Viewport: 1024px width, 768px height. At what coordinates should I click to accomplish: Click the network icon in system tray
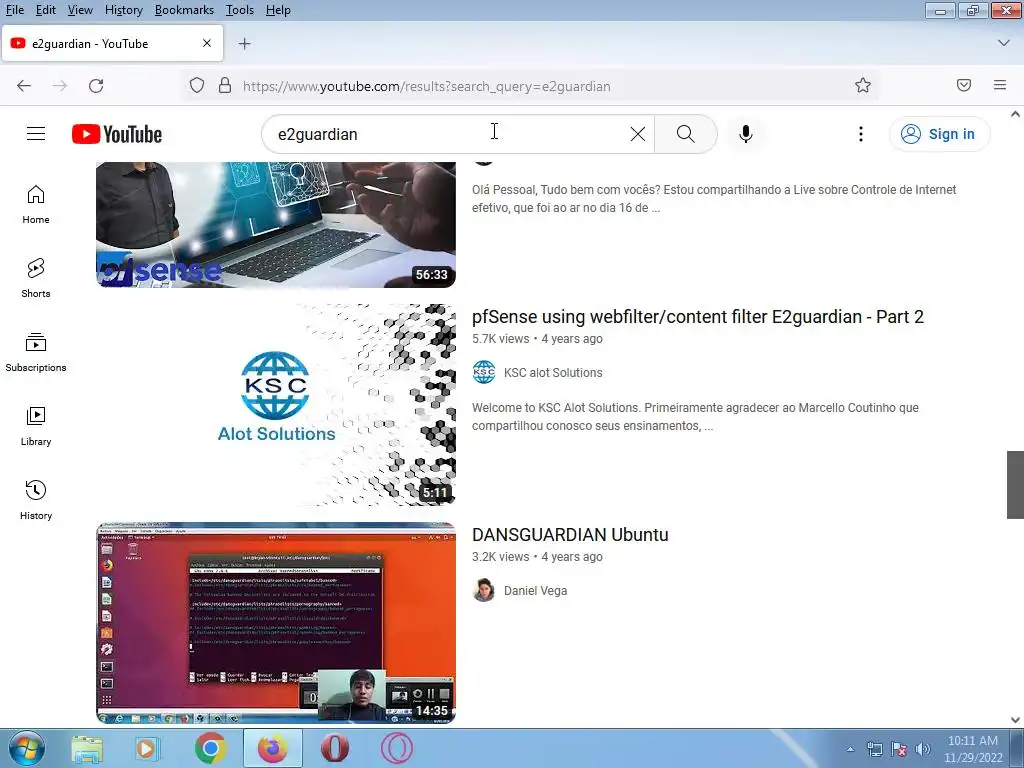874,749
